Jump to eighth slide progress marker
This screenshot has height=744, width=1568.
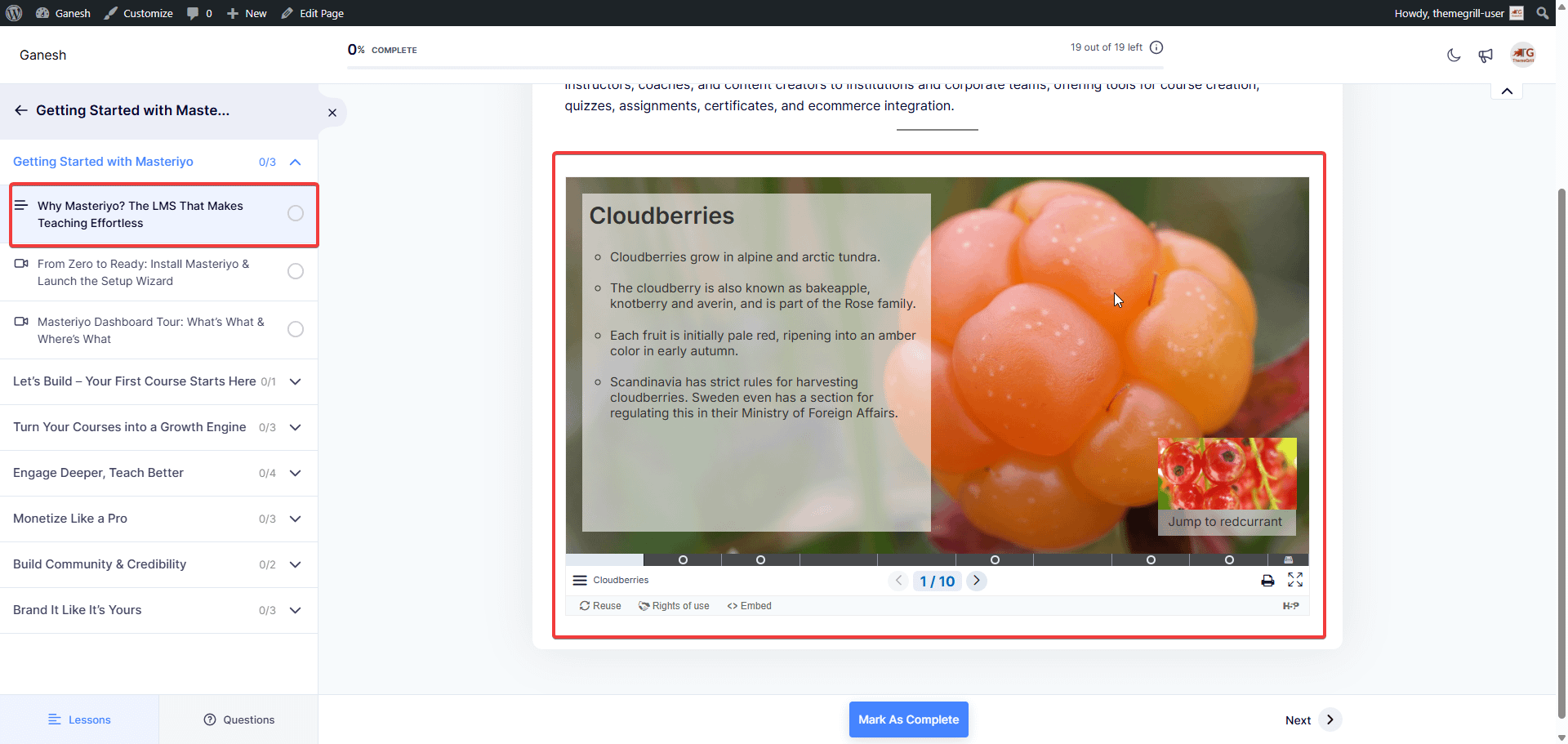(x=1151, y=560)
